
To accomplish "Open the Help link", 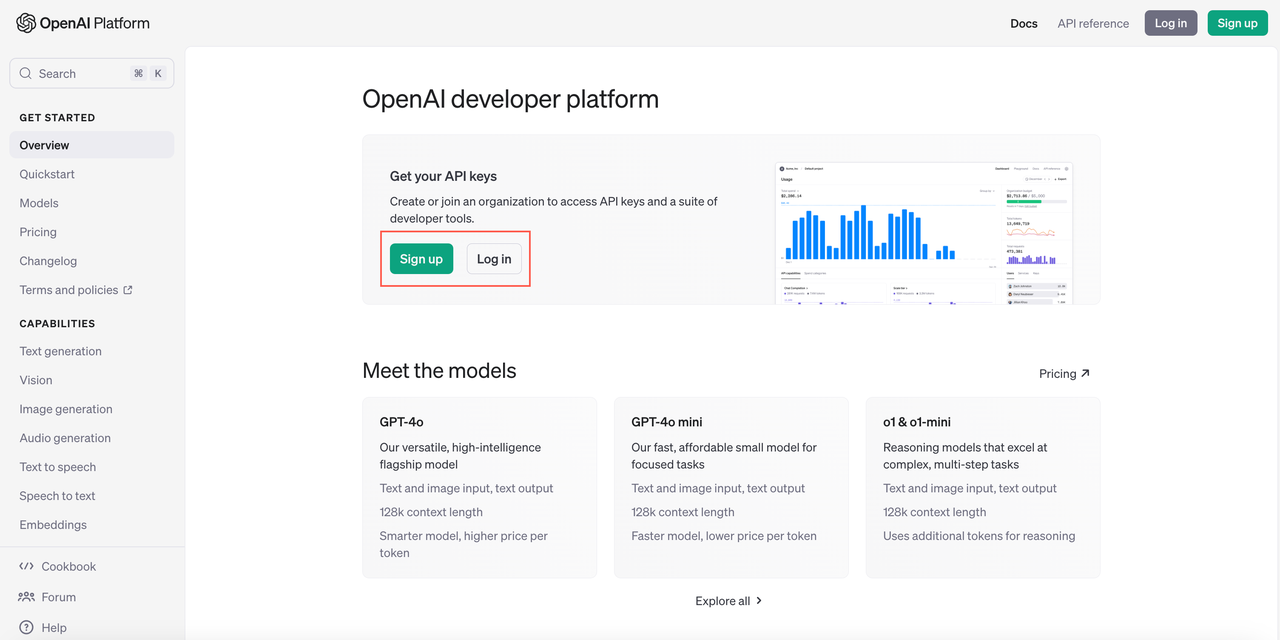I will (x=43, y=628).
